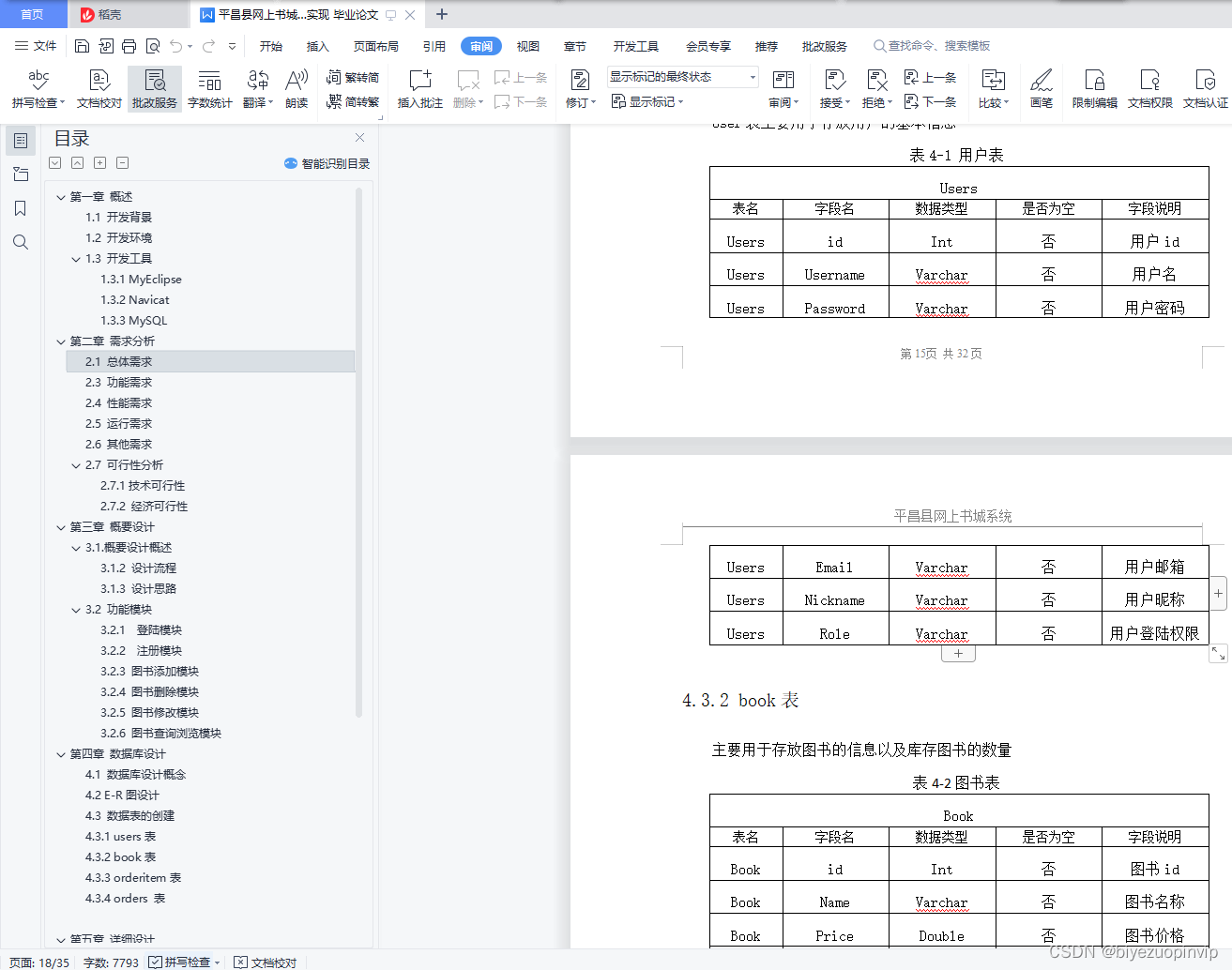Switch to the 页面布局 ribbon tab

pyautogui.click(x=376, y=46)
